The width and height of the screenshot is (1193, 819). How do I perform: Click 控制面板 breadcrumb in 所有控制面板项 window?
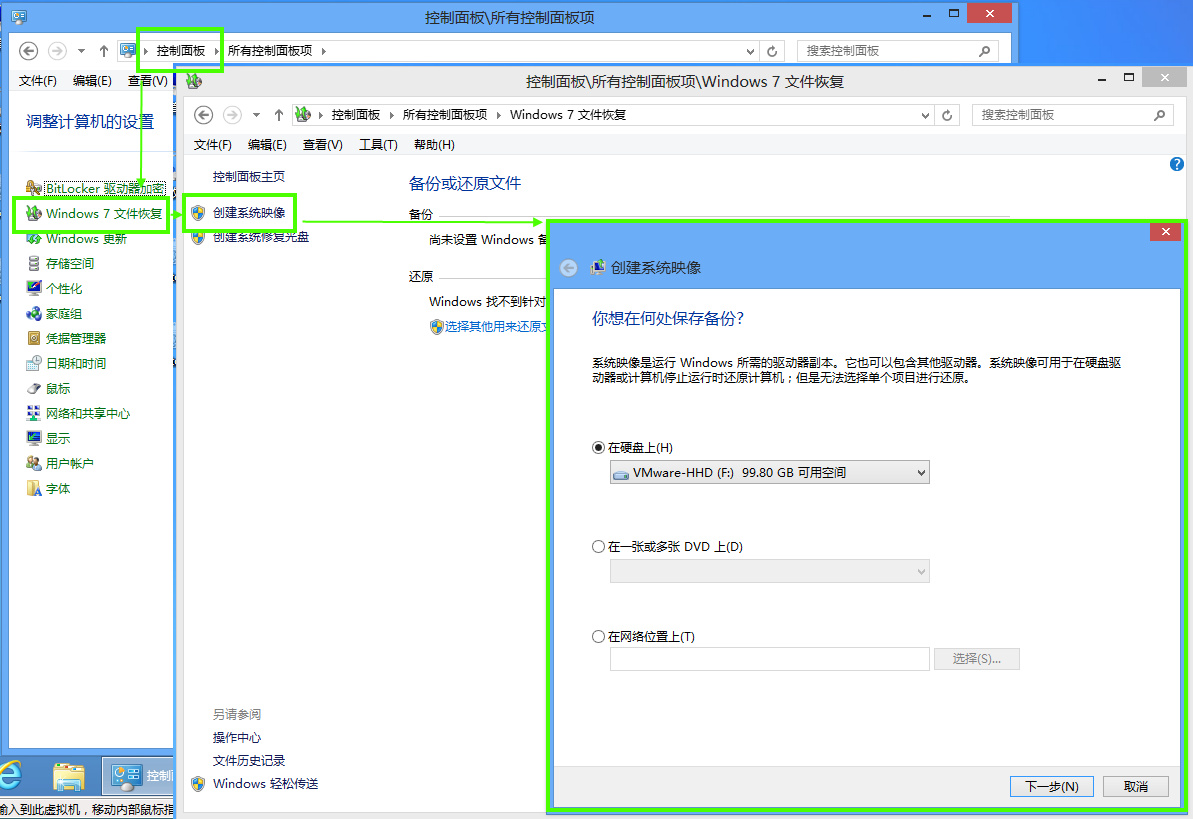(181, 51)
